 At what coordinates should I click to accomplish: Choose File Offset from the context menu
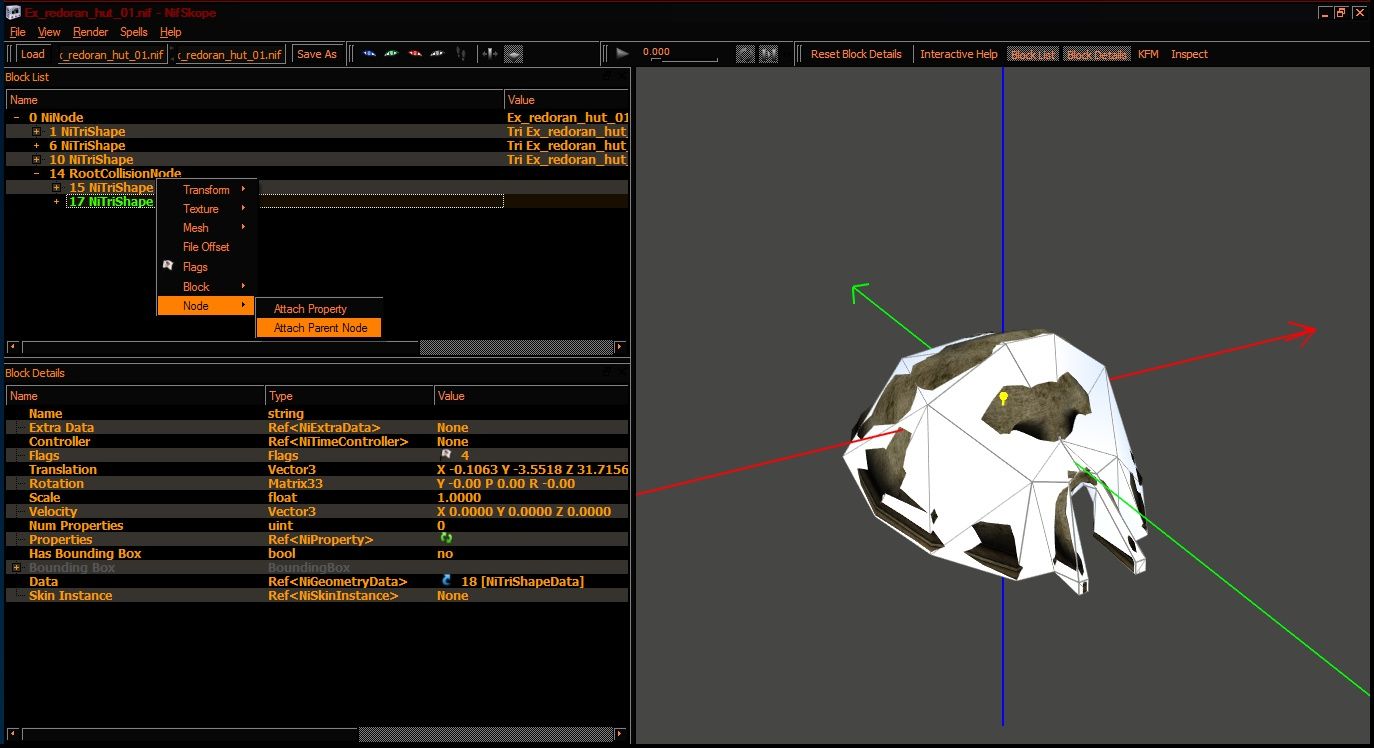207,247
